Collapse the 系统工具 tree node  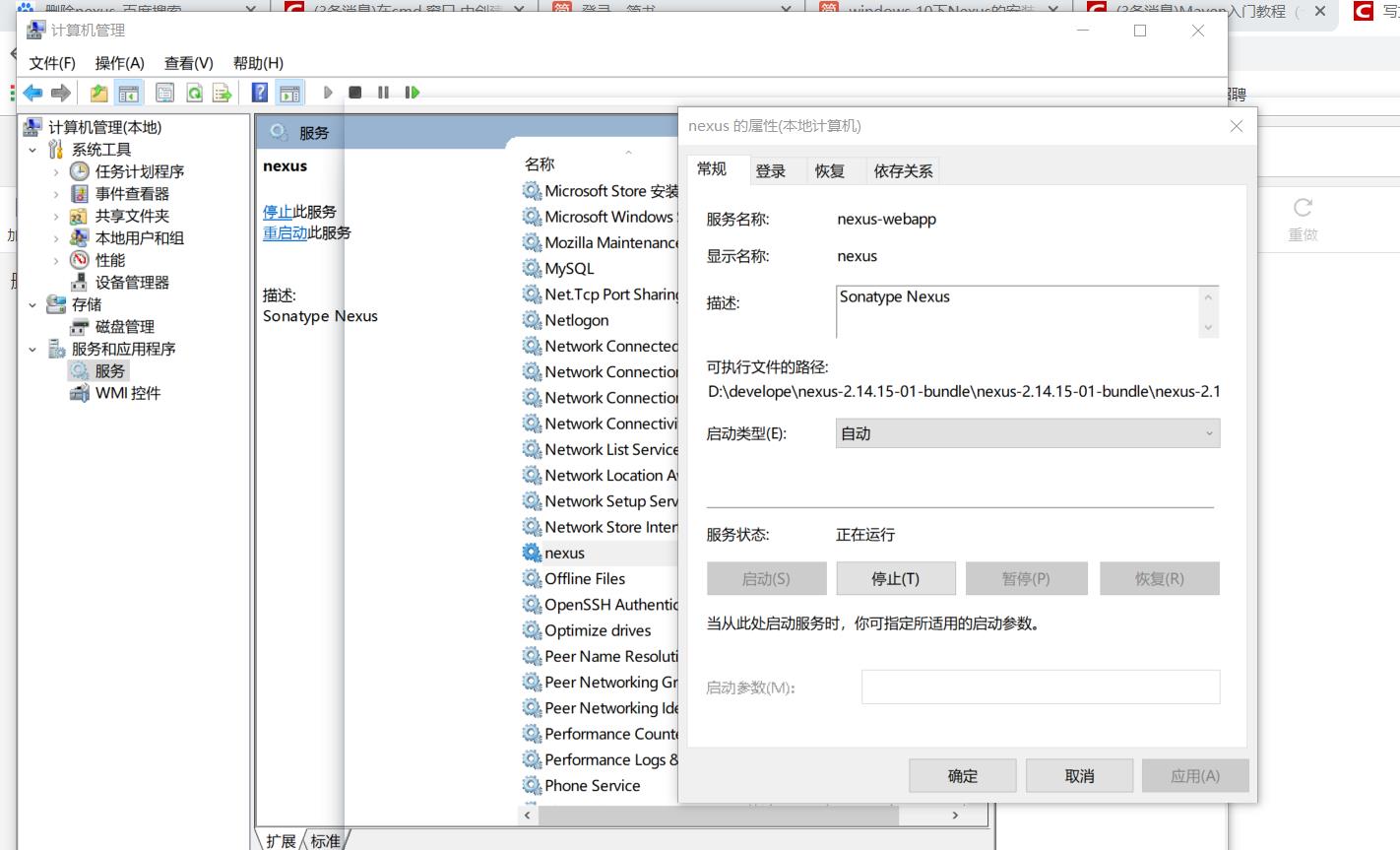point(32,150)
